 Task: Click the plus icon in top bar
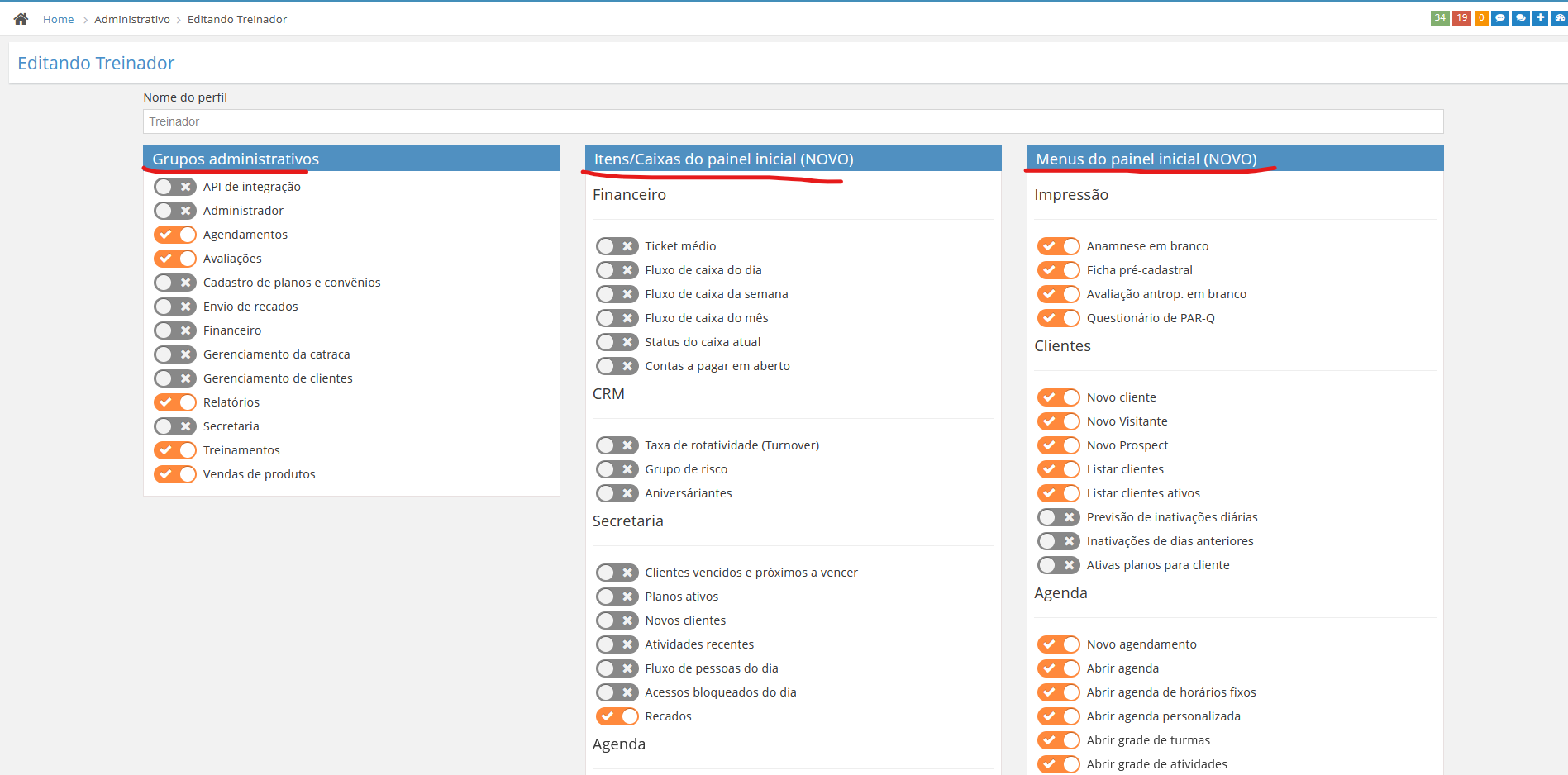pos(1540,18)
